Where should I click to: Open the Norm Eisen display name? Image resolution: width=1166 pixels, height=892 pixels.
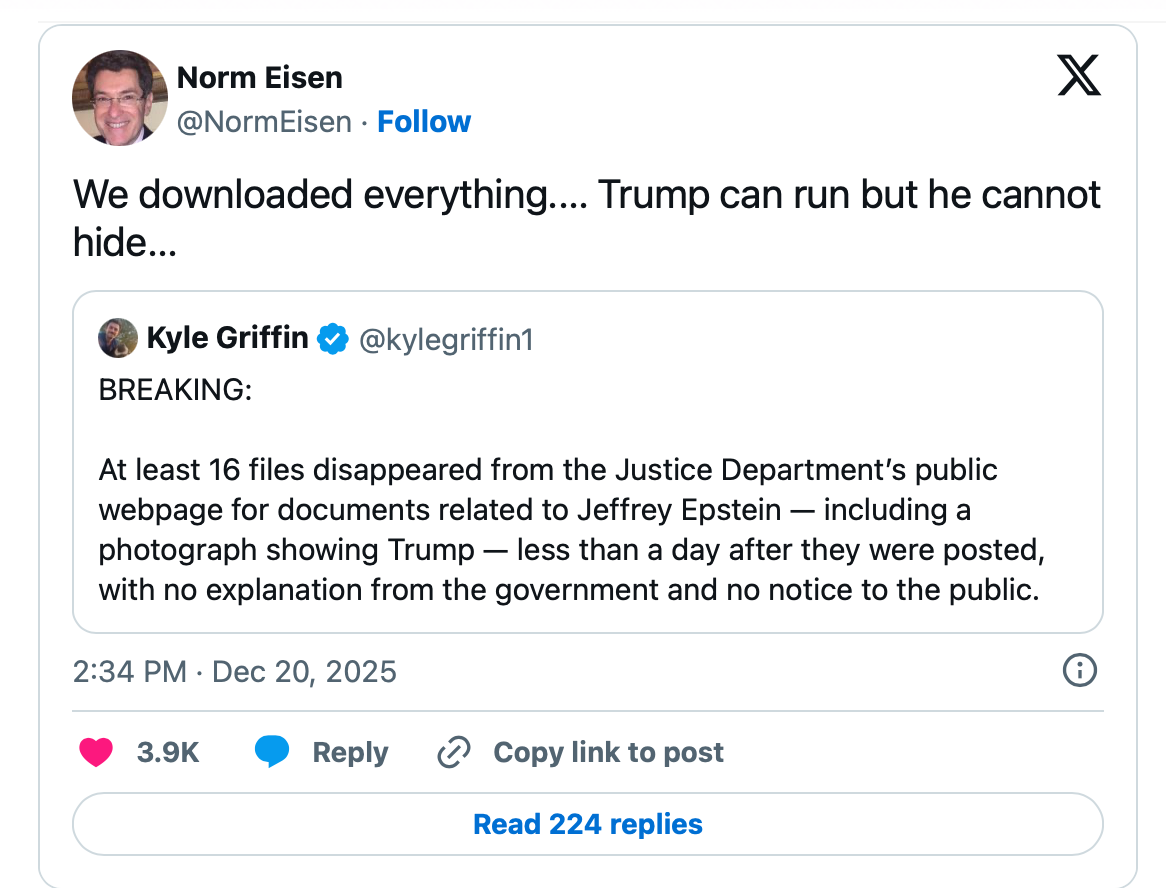pos(259,78)
